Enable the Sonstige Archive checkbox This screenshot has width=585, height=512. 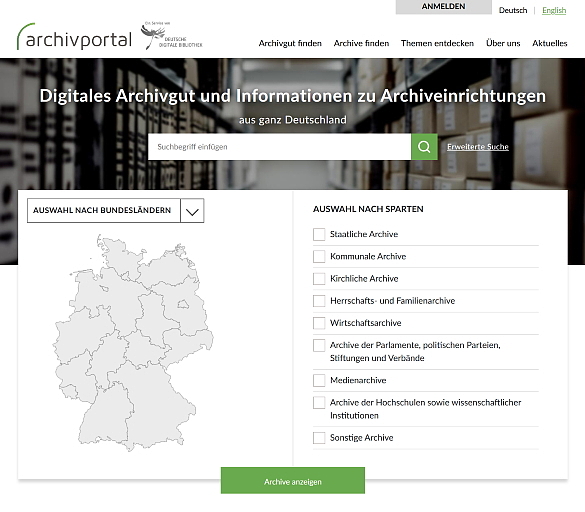click(319, 438)
